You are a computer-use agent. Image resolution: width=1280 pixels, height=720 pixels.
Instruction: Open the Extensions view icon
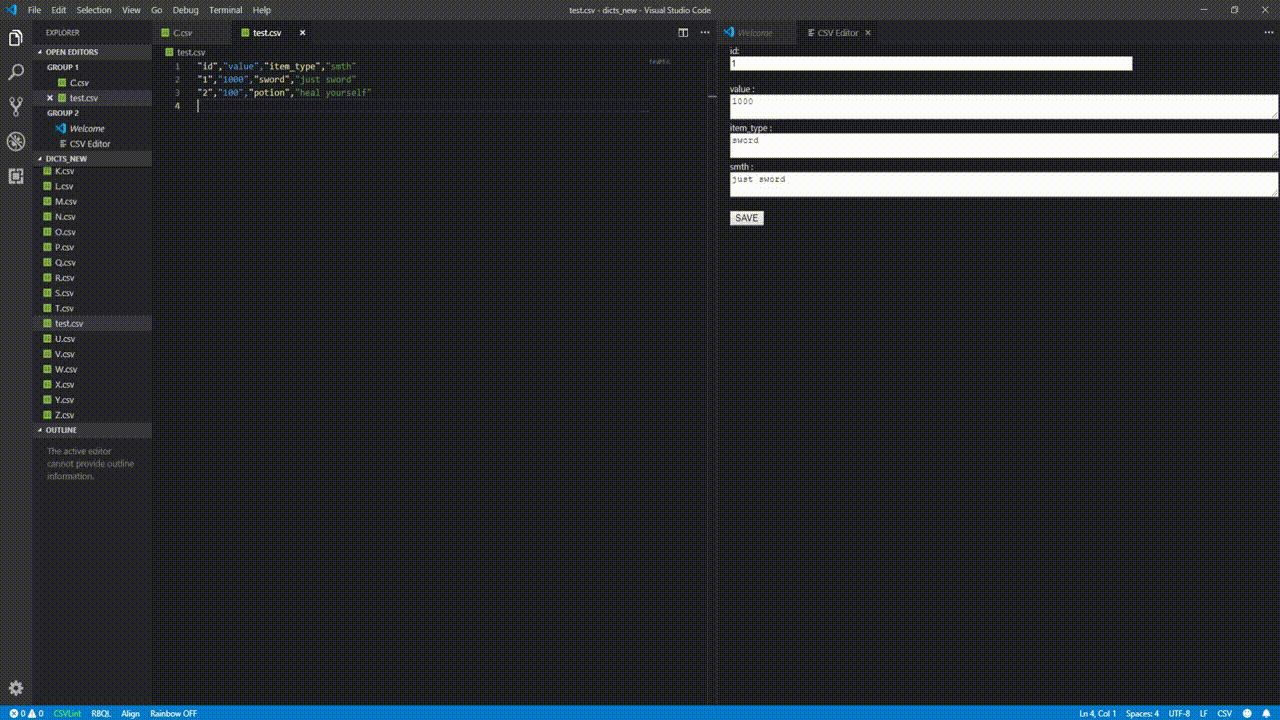(x=15, y=176)
